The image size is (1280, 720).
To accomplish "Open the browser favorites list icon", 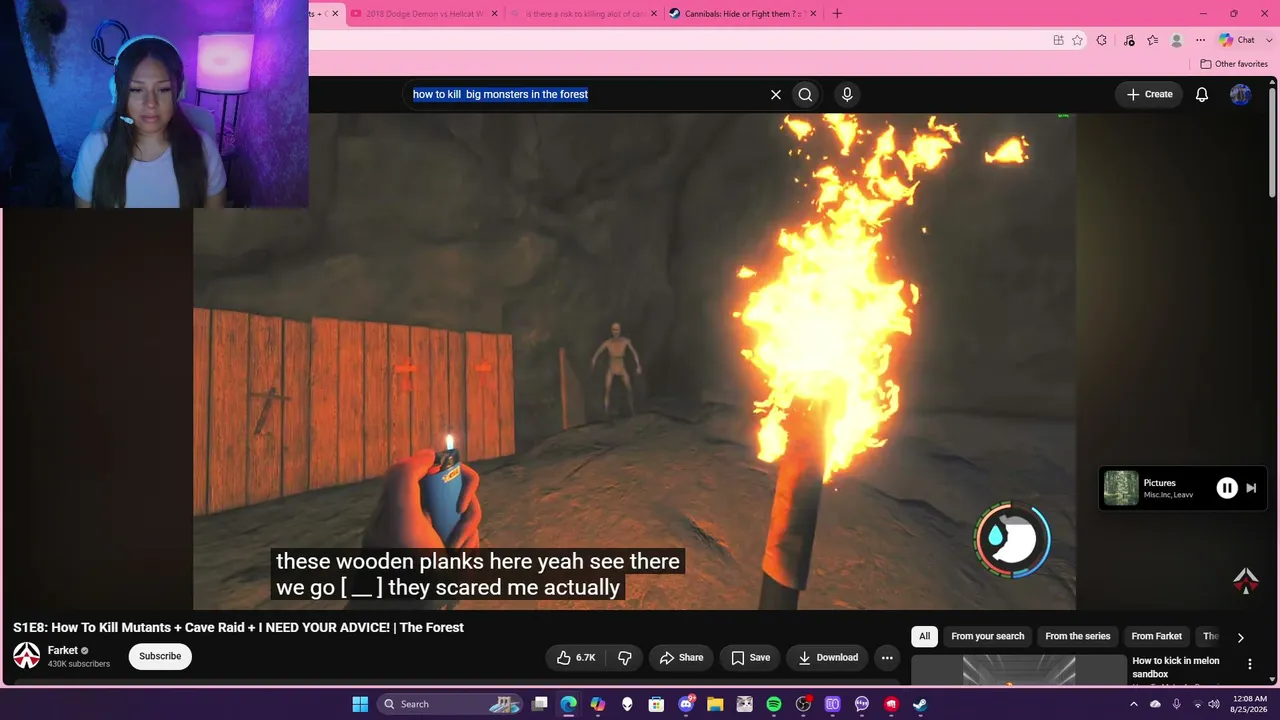I will coord(1153,40).
